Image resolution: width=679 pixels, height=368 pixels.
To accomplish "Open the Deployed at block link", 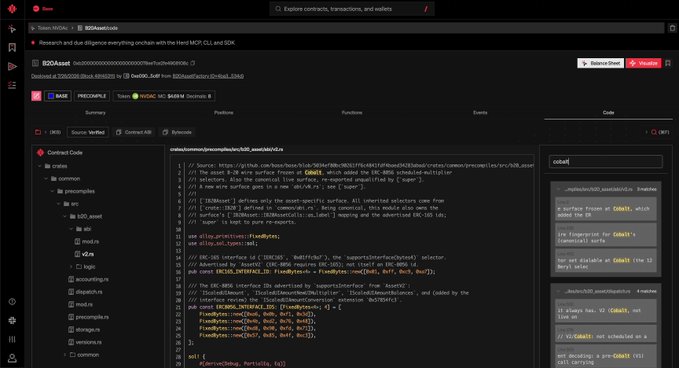I will pos(73,76).
